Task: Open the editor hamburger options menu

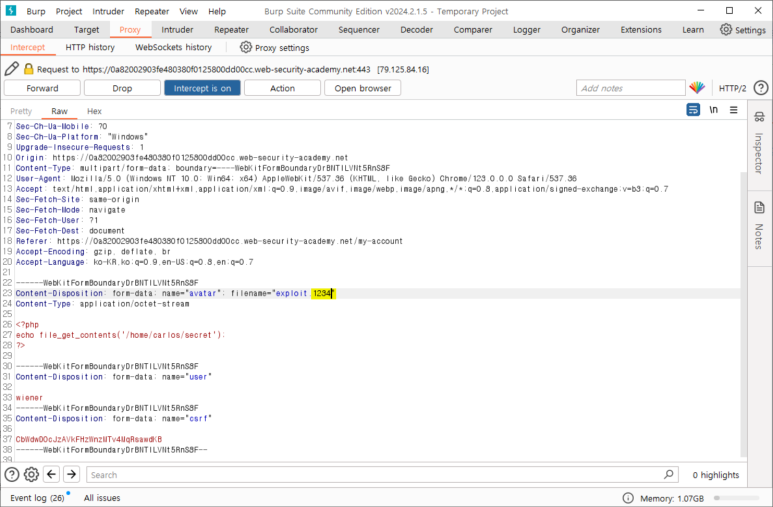Action: (x=734, y=109)
